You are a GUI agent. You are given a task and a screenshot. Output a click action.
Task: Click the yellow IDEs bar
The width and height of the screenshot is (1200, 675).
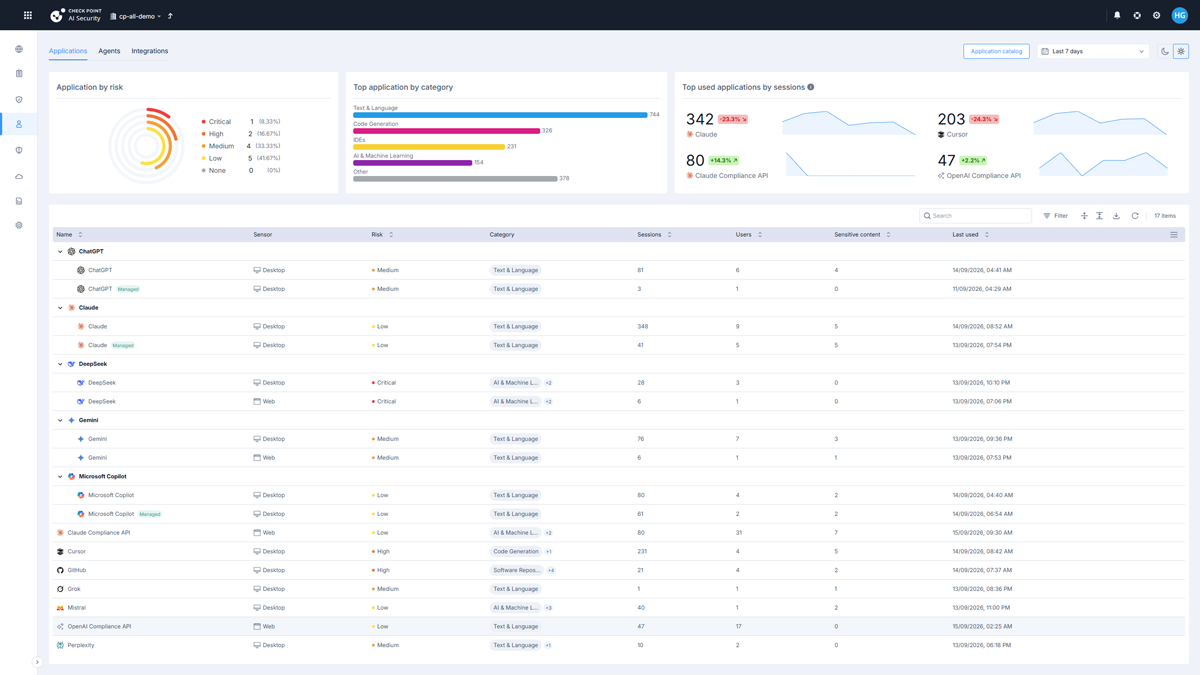pyautogui.click(x=429, y=147)
